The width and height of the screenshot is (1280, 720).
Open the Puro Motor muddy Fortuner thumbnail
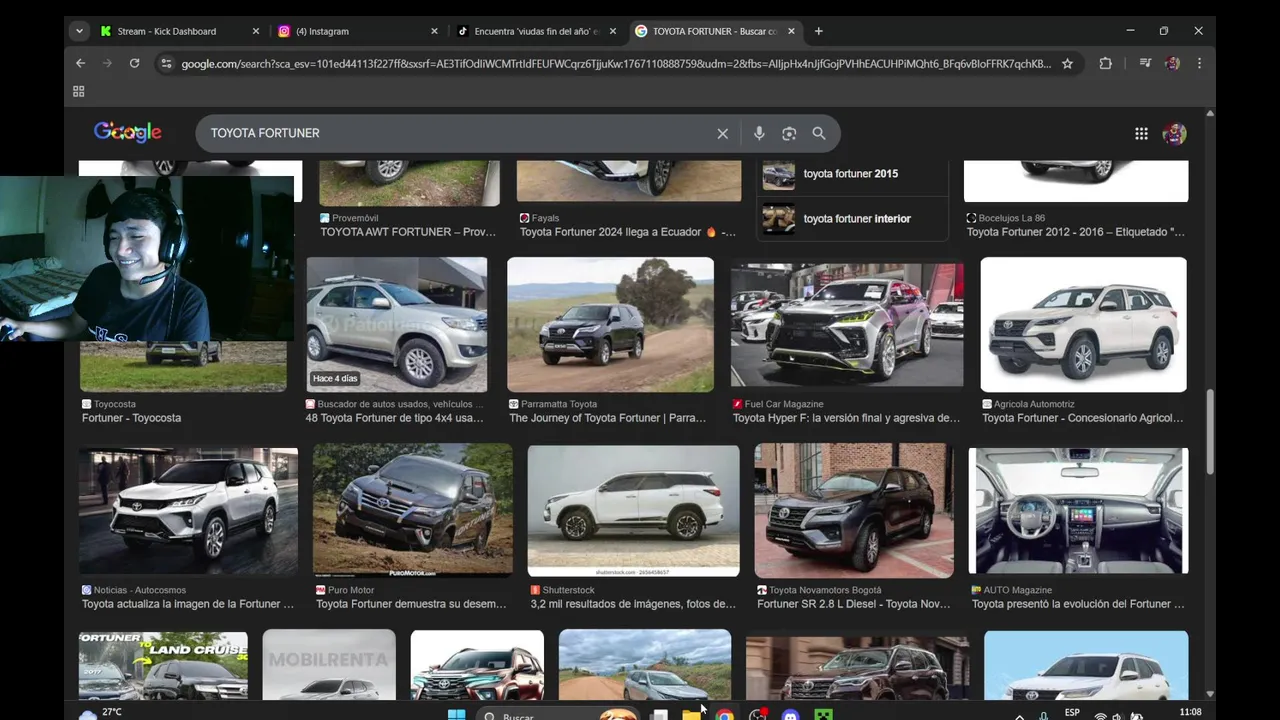(412, 511)
